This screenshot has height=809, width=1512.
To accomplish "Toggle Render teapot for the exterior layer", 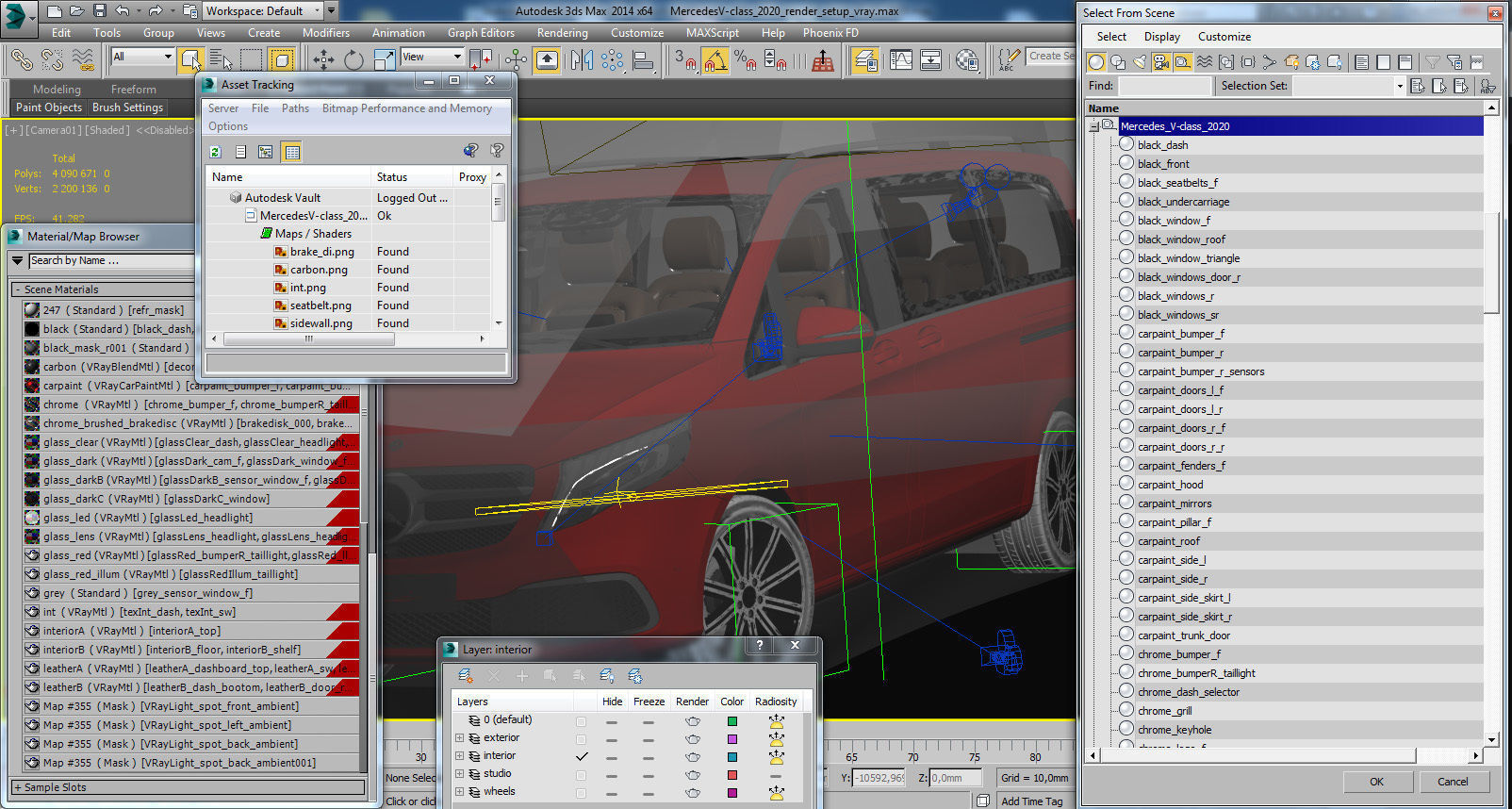I will click(x=693, y=738).
